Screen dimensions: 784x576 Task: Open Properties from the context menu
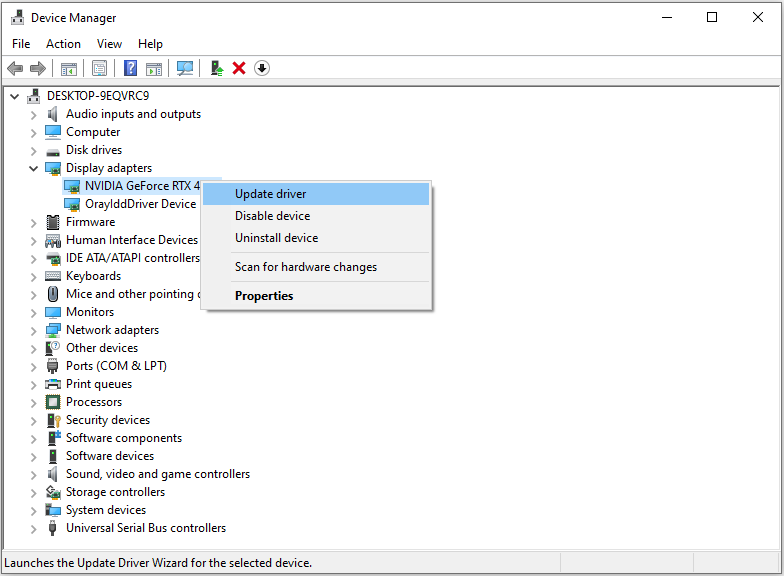(x=264, y=296)
